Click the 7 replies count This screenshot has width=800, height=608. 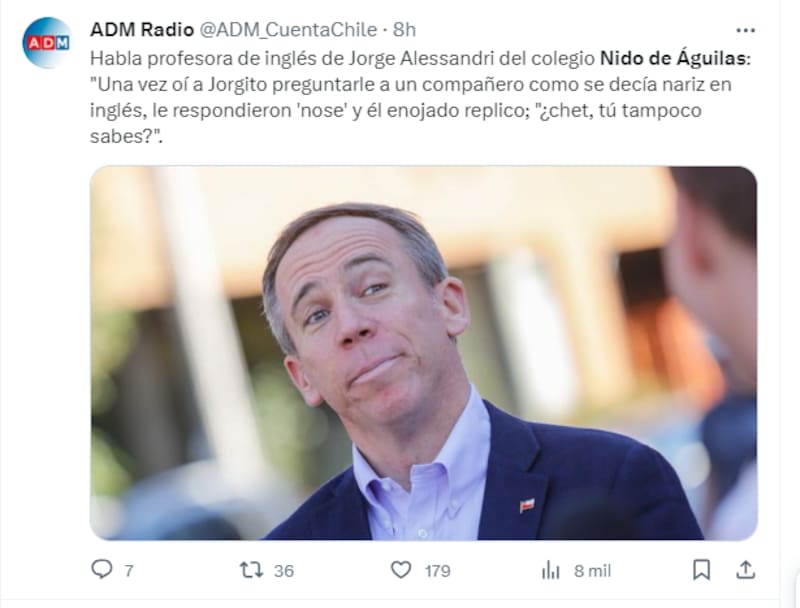pyautogui.click(x=129, y=571)
